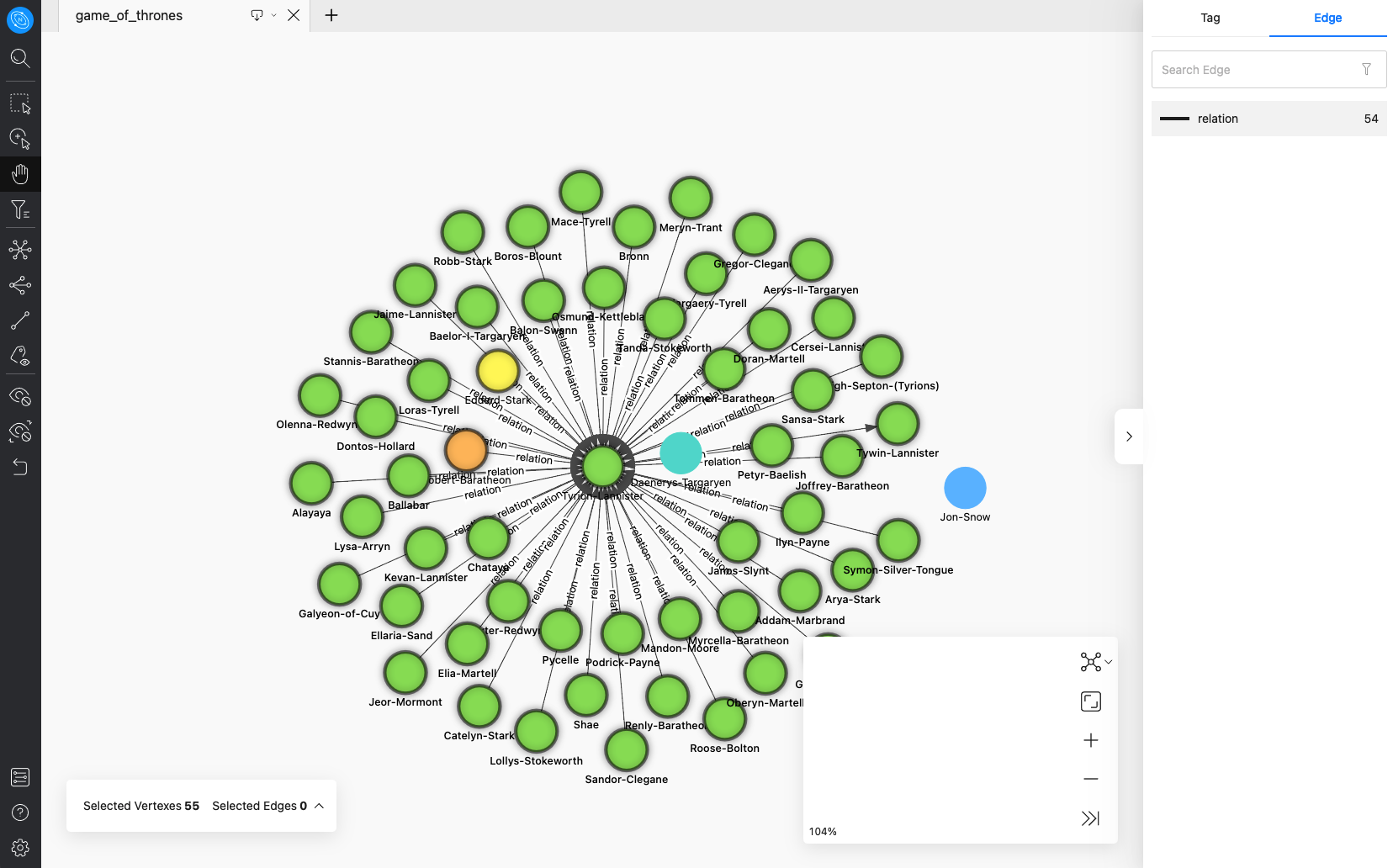
Task: Select the blue Jon-Snow node
Action: click(x=965, y=488)
